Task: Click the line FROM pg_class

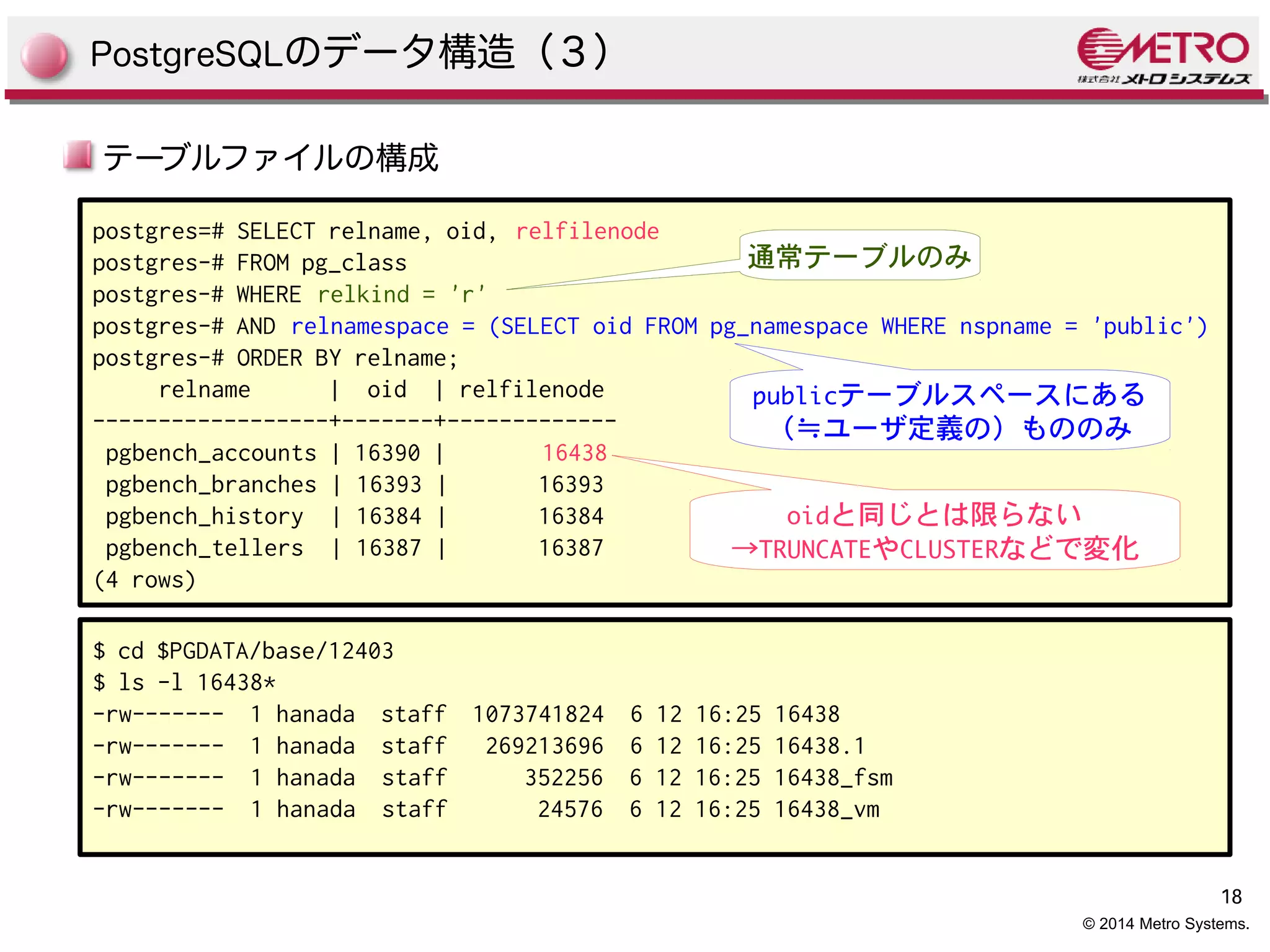Action: [322, 263]
